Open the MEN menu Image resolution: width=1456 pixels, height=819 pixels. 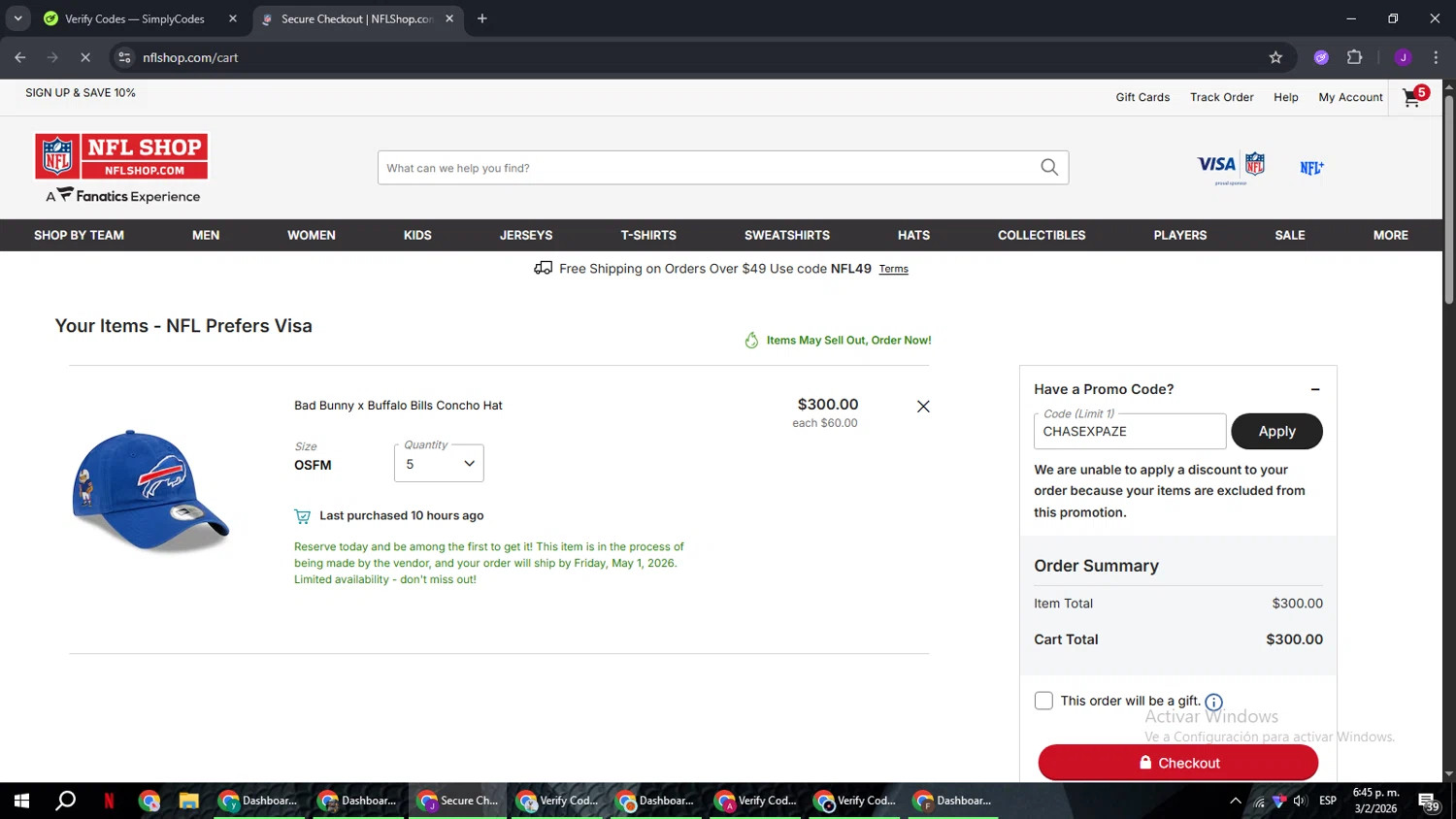click(206, 235)
